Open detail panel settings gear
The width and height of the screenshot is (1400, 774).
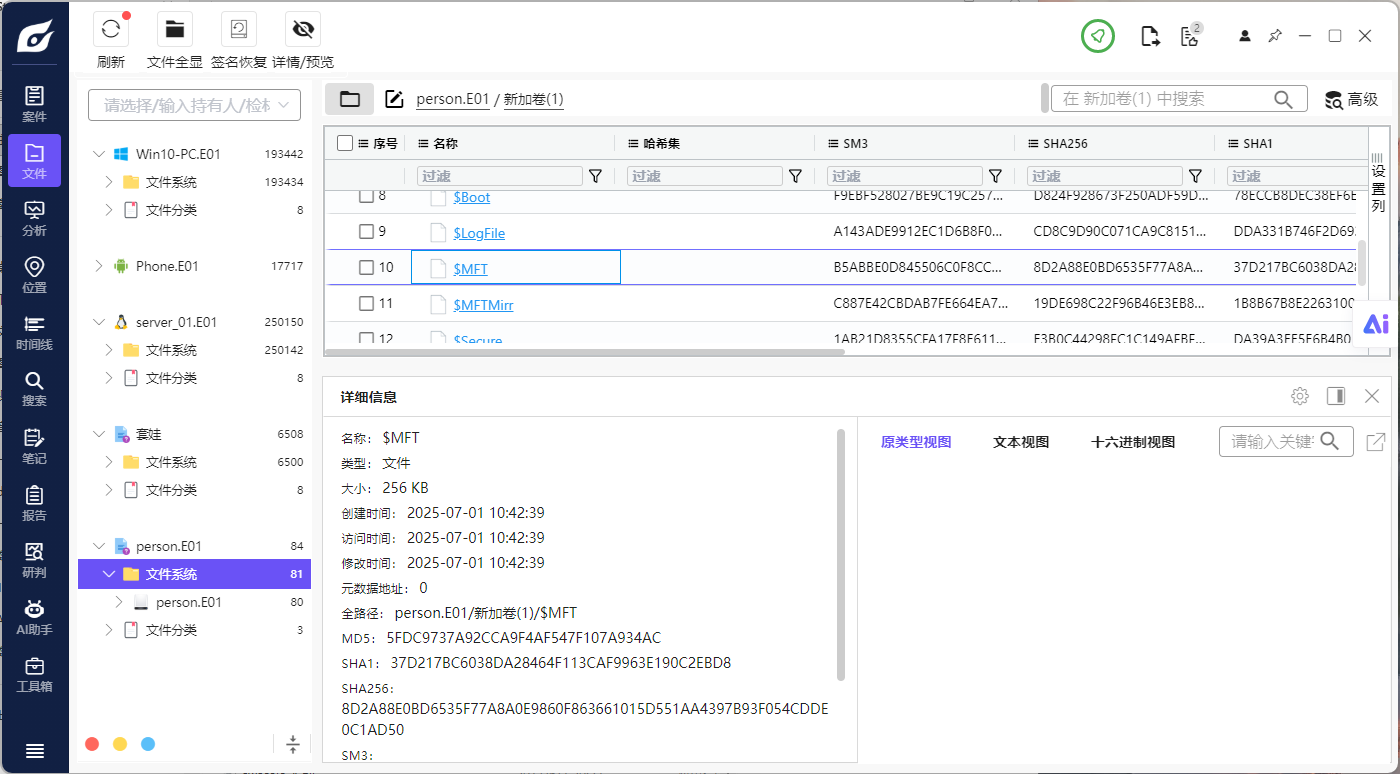[x=1300, y=396]
